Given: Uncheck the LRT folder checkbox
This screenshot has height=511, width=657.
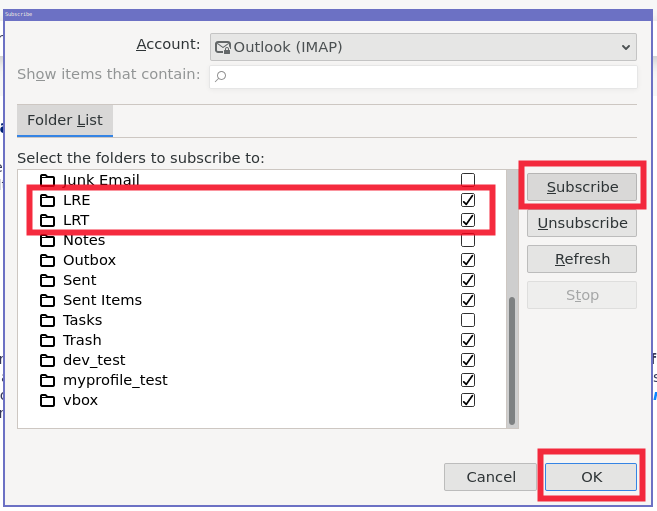Looking at the screenshot, I should [467, 220].
